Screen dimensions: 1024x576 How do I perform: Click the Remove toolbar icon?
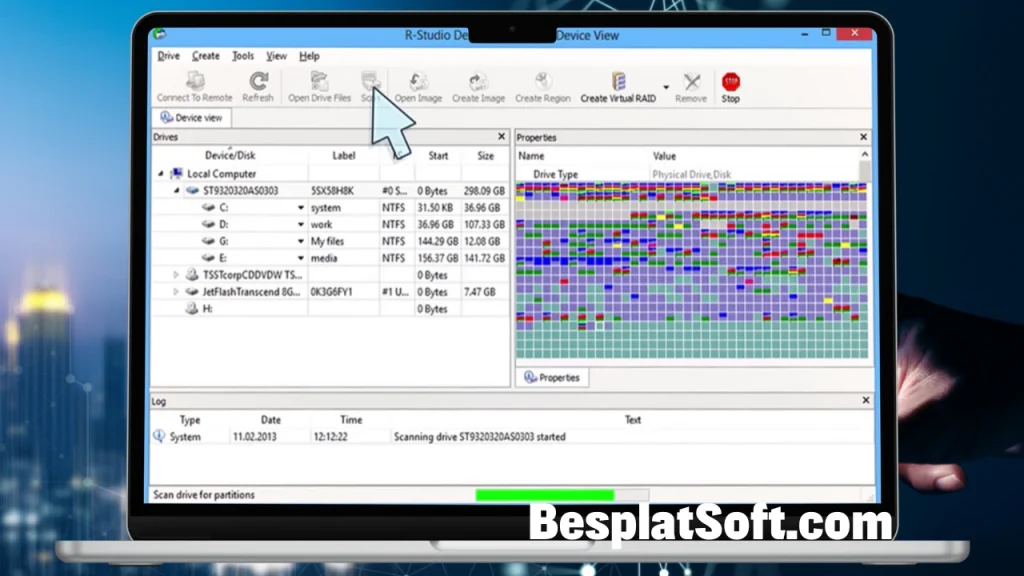[x=691, y=83]
